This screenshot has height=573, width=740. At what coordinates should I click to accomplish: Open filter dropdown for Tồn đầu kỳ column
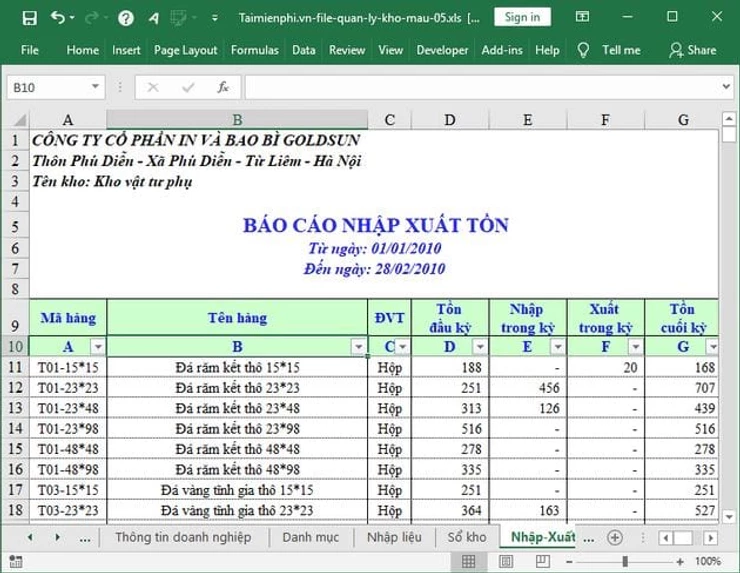pyautogui.click(x=480, y=347)
